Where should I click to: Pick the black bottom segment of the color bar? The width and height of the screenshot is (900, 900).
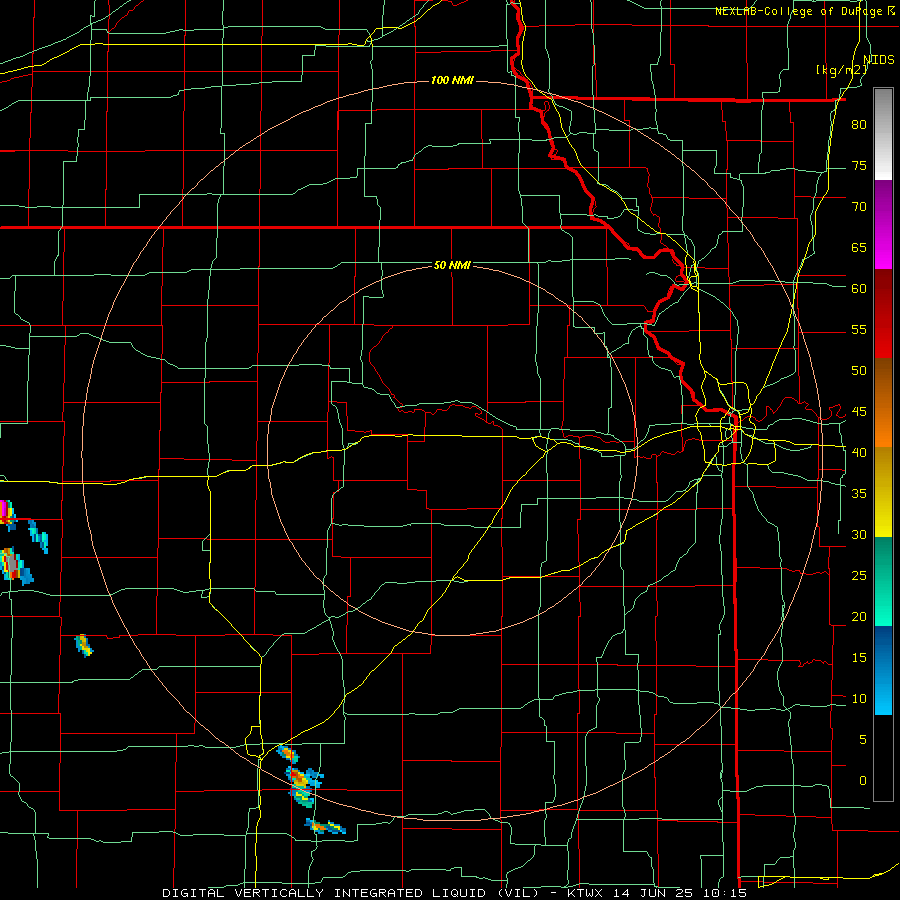(x=883, y=758)
